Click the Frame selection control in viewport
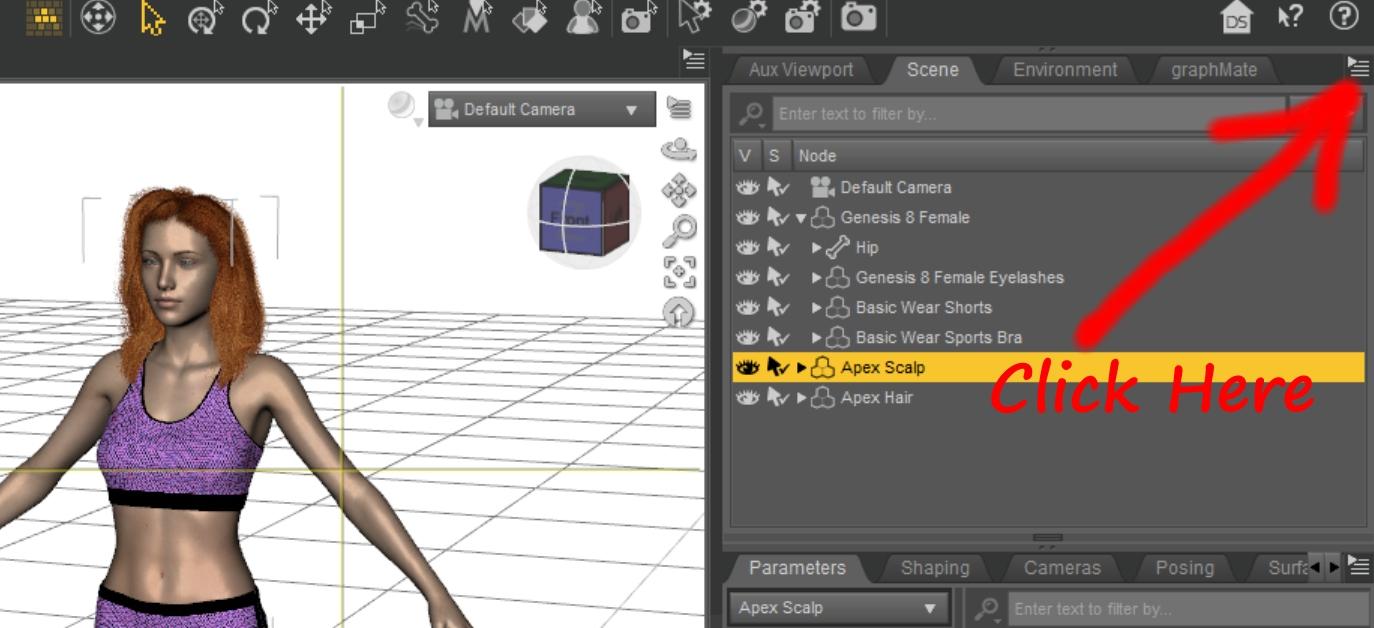1374x628 pixels. (679, 272)
